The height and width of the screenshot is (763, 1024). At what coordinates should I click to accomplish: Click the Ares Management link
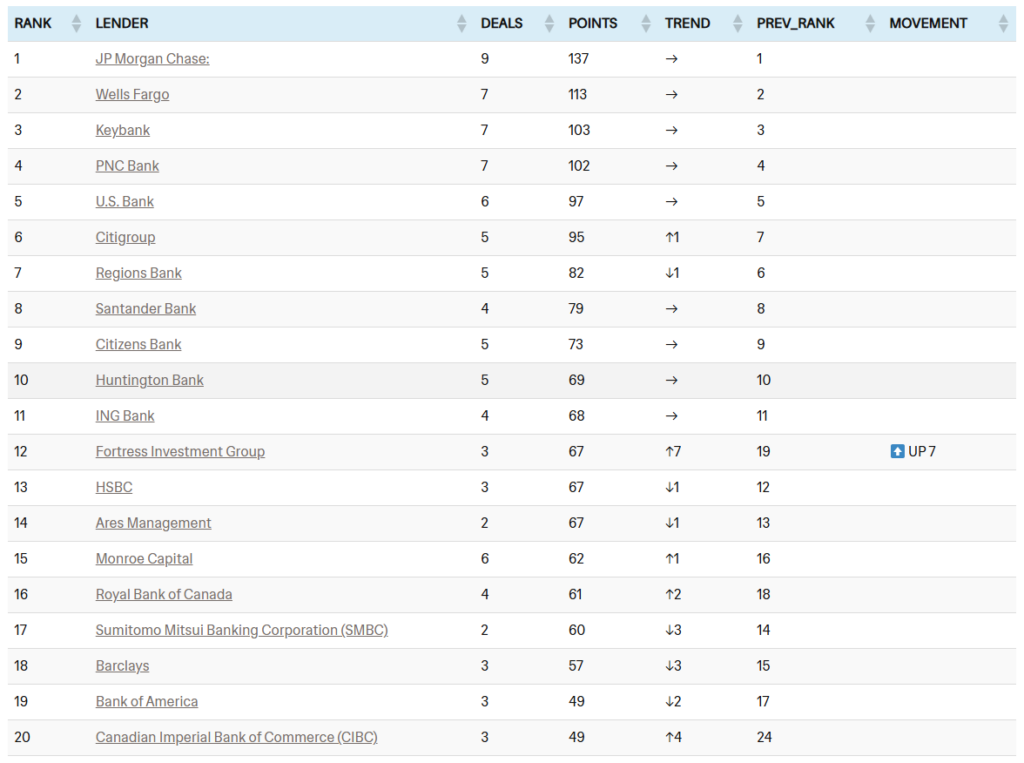(x=153, y=523)
